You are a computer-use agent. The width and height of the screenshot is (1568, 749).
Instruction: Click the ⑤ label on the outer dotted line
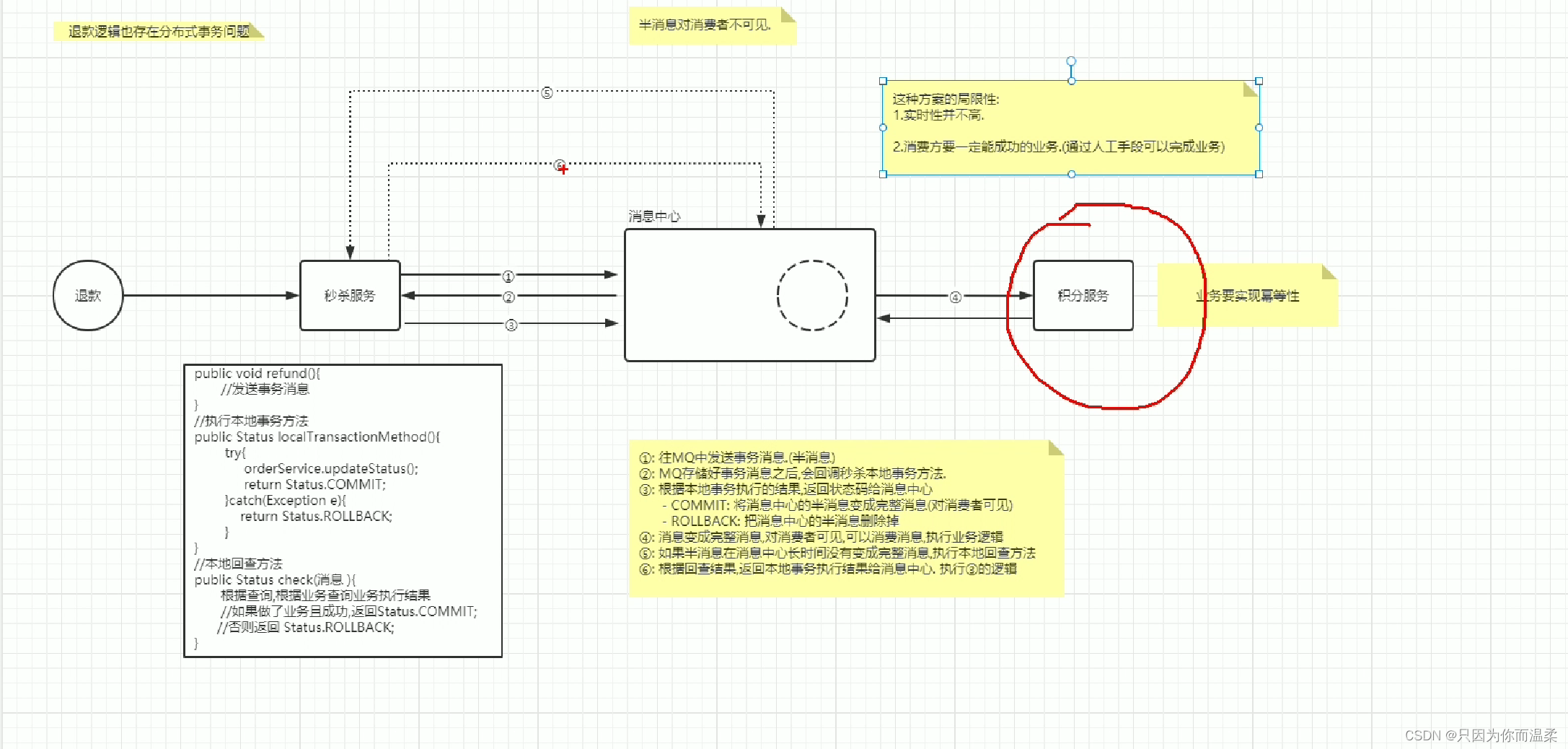point(547,93)
